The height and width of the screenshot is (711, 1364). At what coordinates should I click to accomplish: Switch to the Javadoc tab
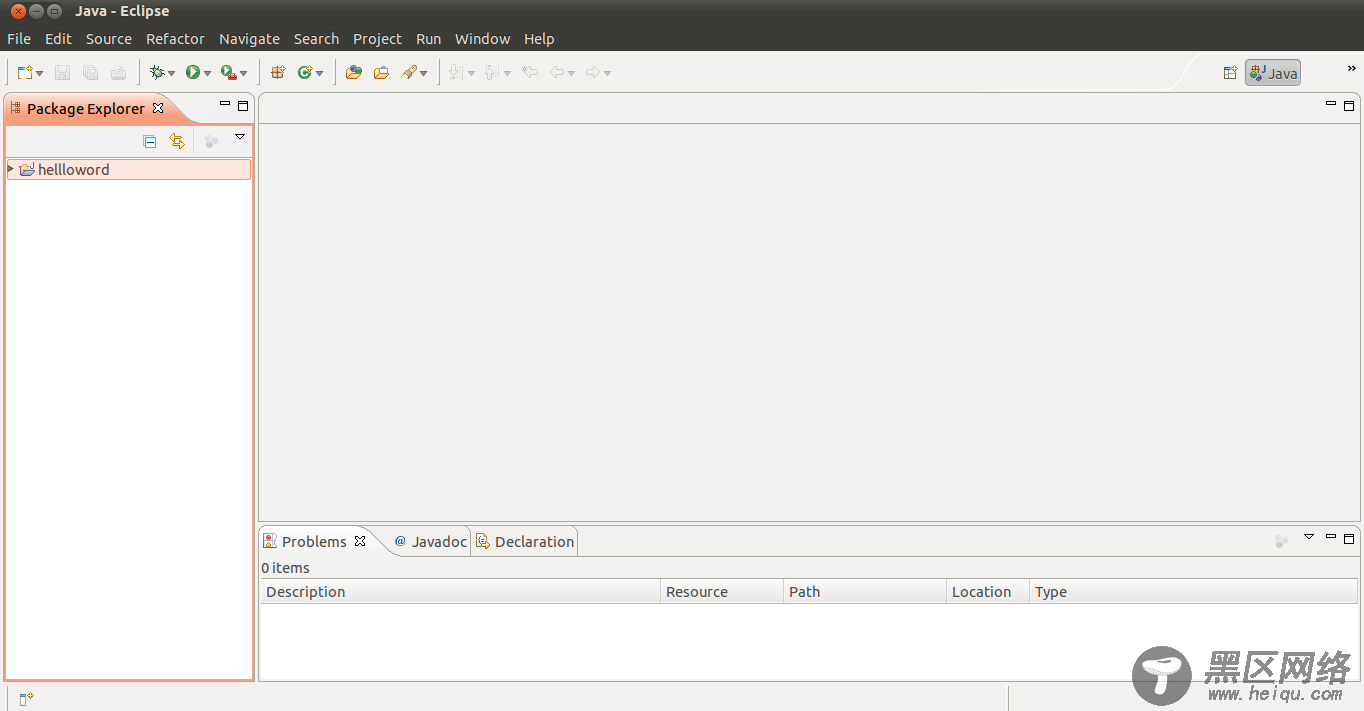[430, 541]
